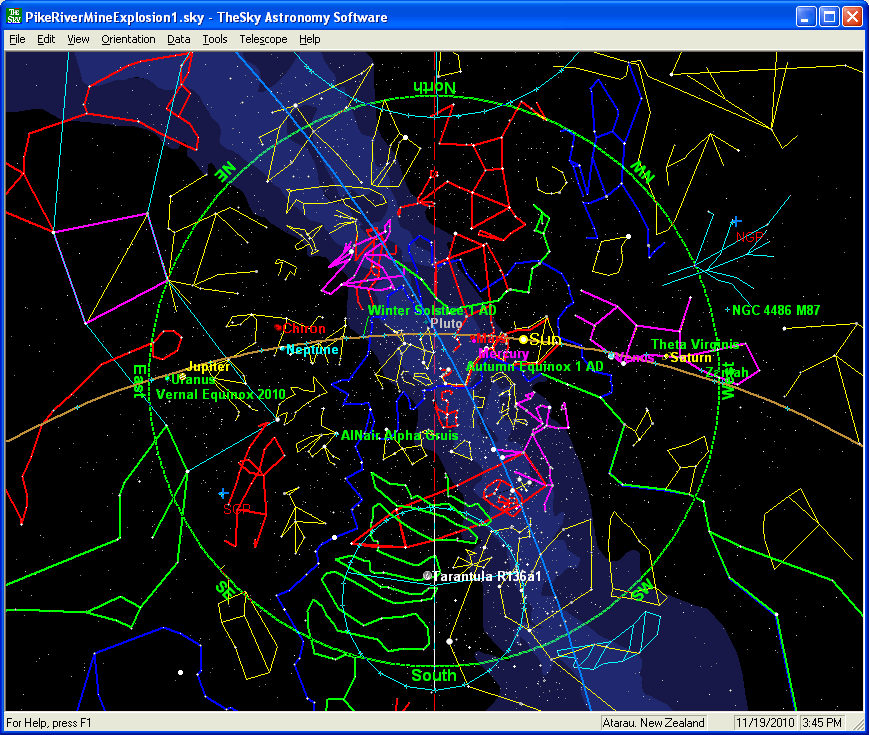Click the 11/19/2010 date in status bar
Screen dimensions: 869x735
pyautogui.click(x=764, y=722)
